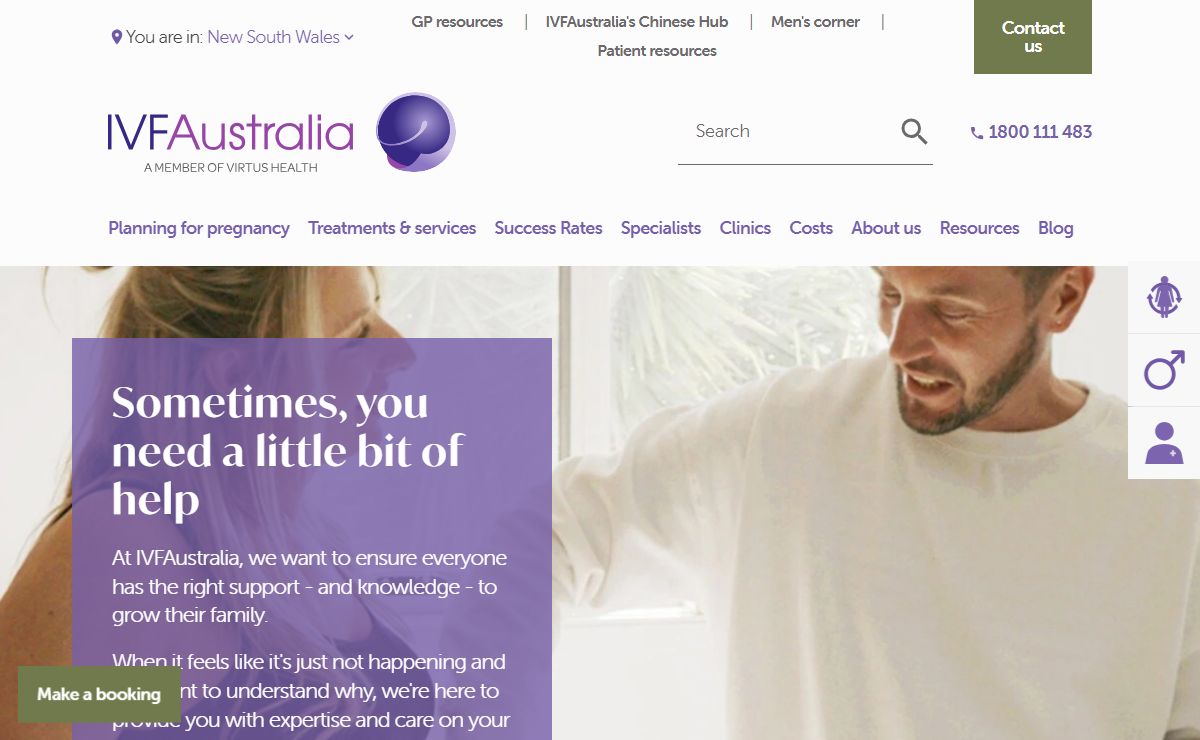Click the search magnifying glass icon
This screenshot has height=740, width=1200.
[x=914, y=131]
